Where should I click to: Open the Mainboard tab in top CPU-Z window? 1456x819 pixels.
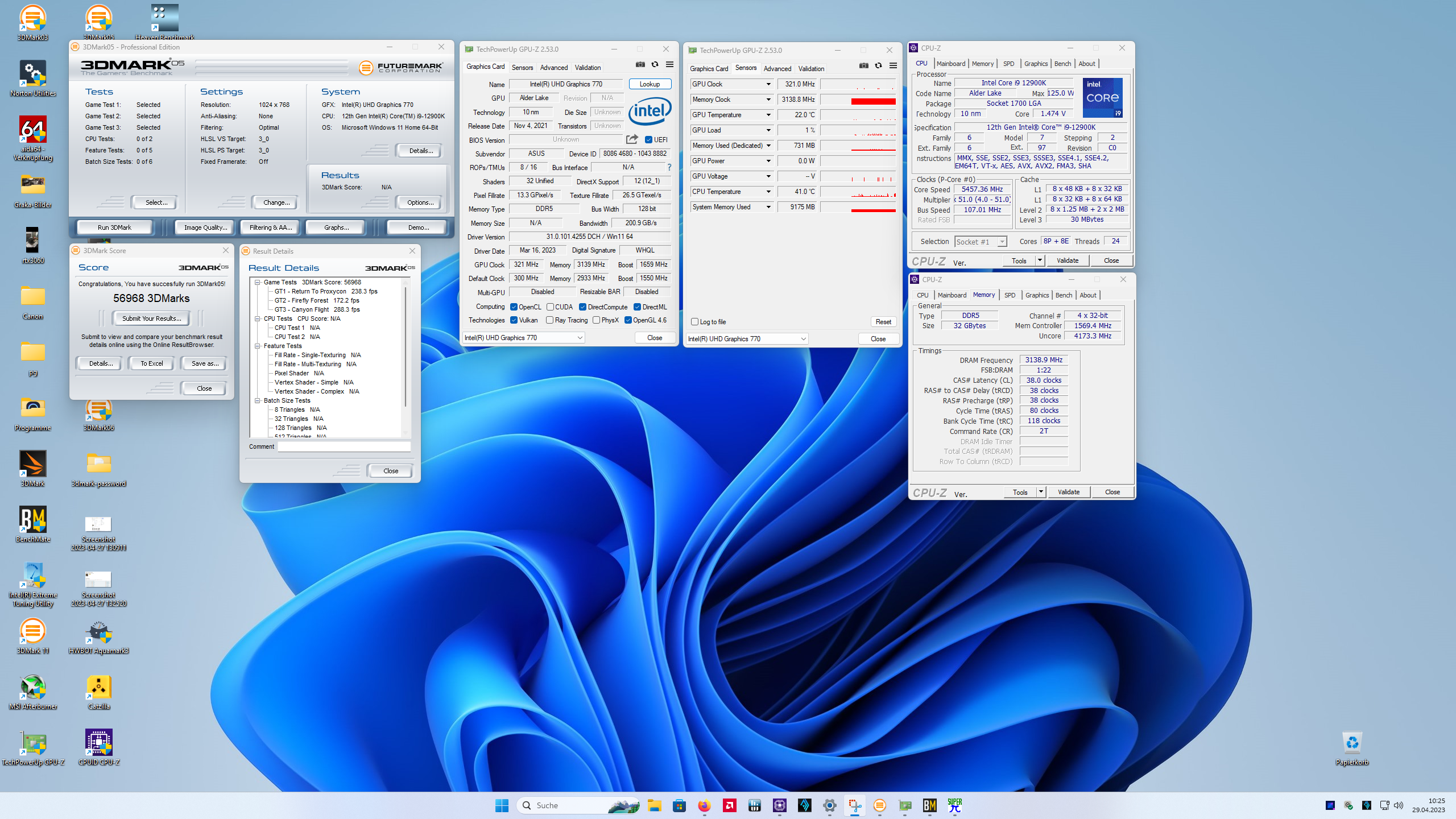[x=951, y=64]
